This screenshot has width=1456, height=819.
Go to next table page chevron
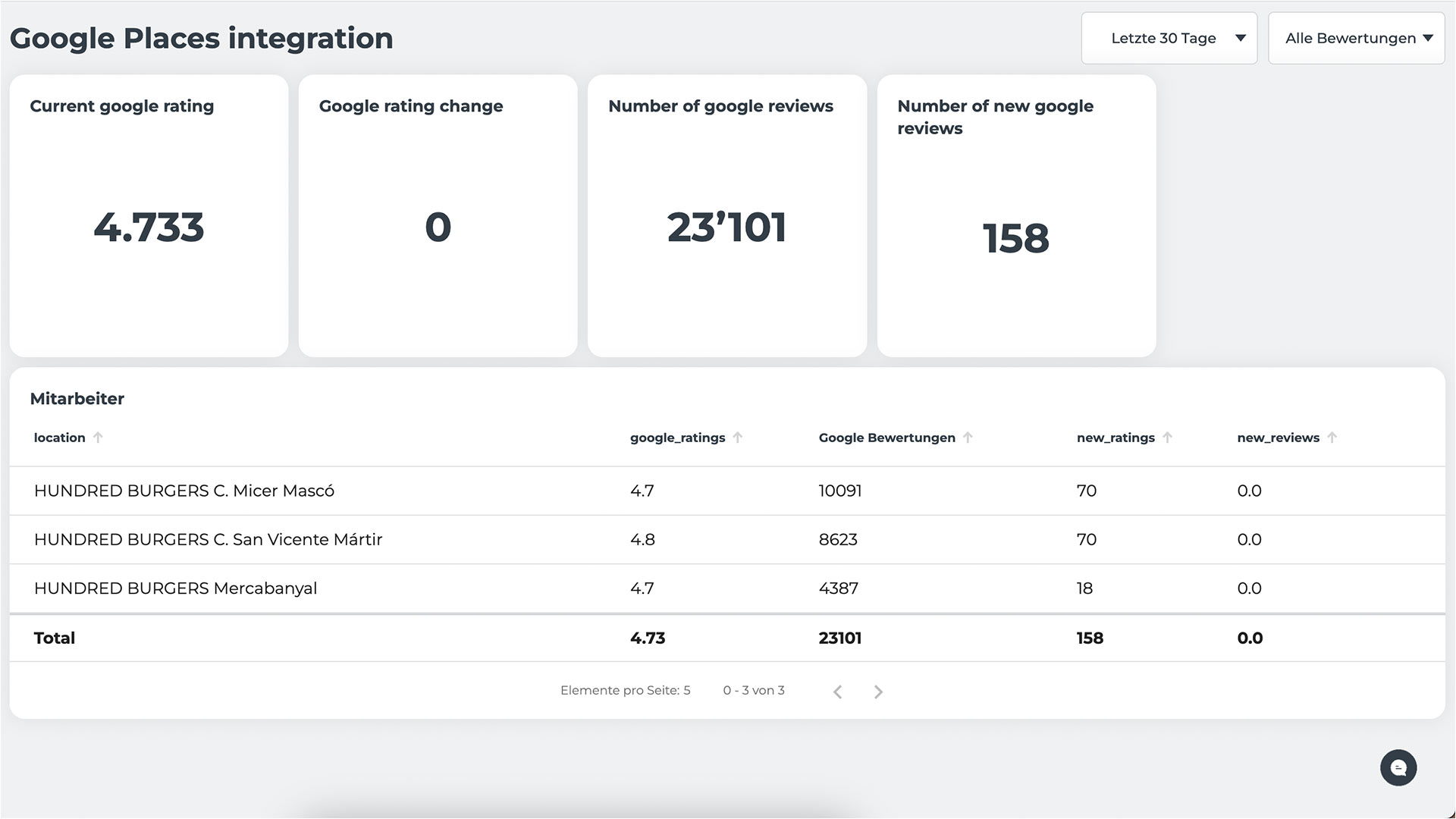click(878, 692)
